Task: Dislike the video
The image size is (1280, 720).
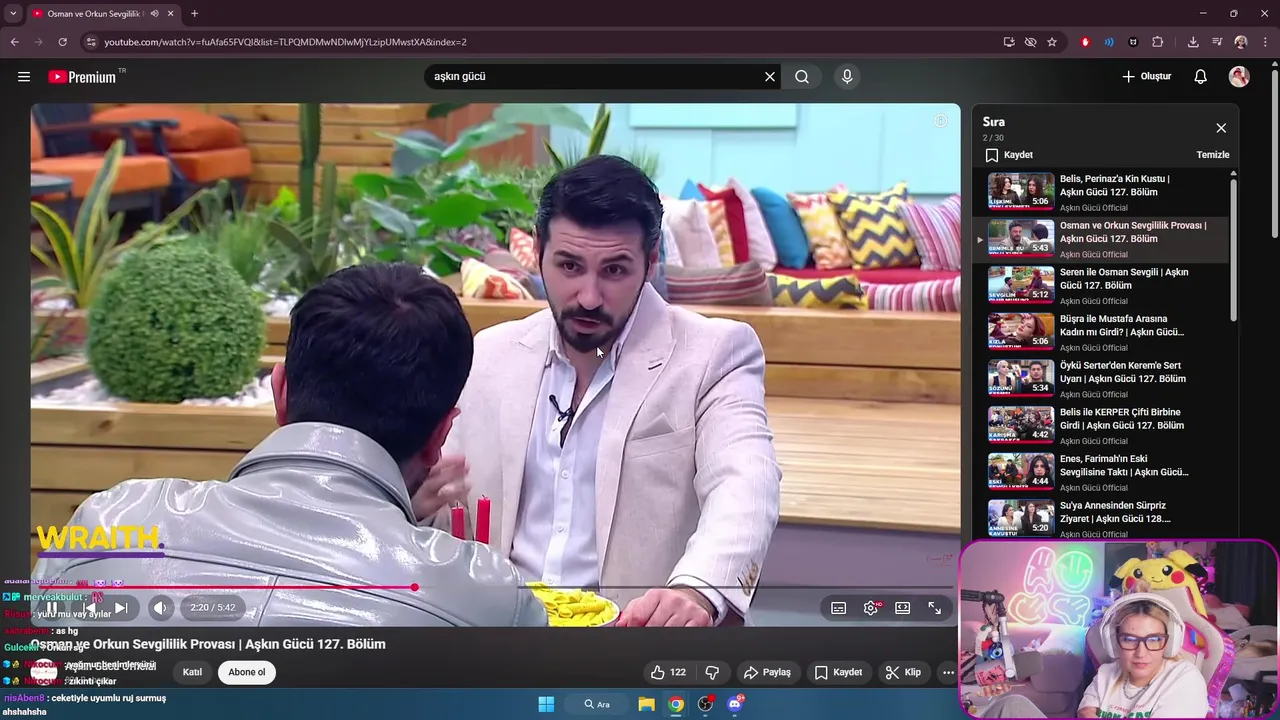Action: 712,672
